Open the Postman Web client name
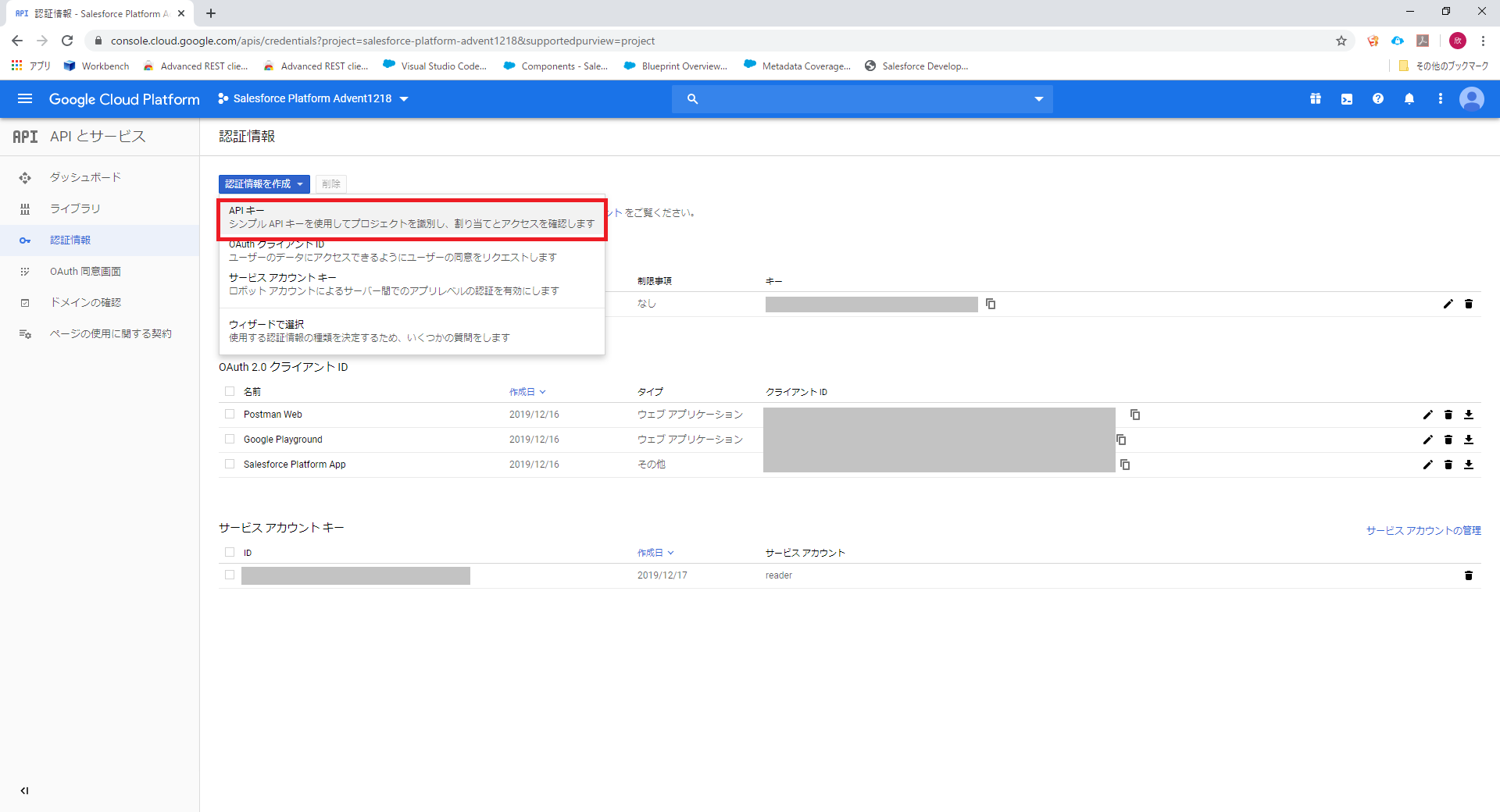1500x812 pixels. pyautogui.click(x=273, y=415)
